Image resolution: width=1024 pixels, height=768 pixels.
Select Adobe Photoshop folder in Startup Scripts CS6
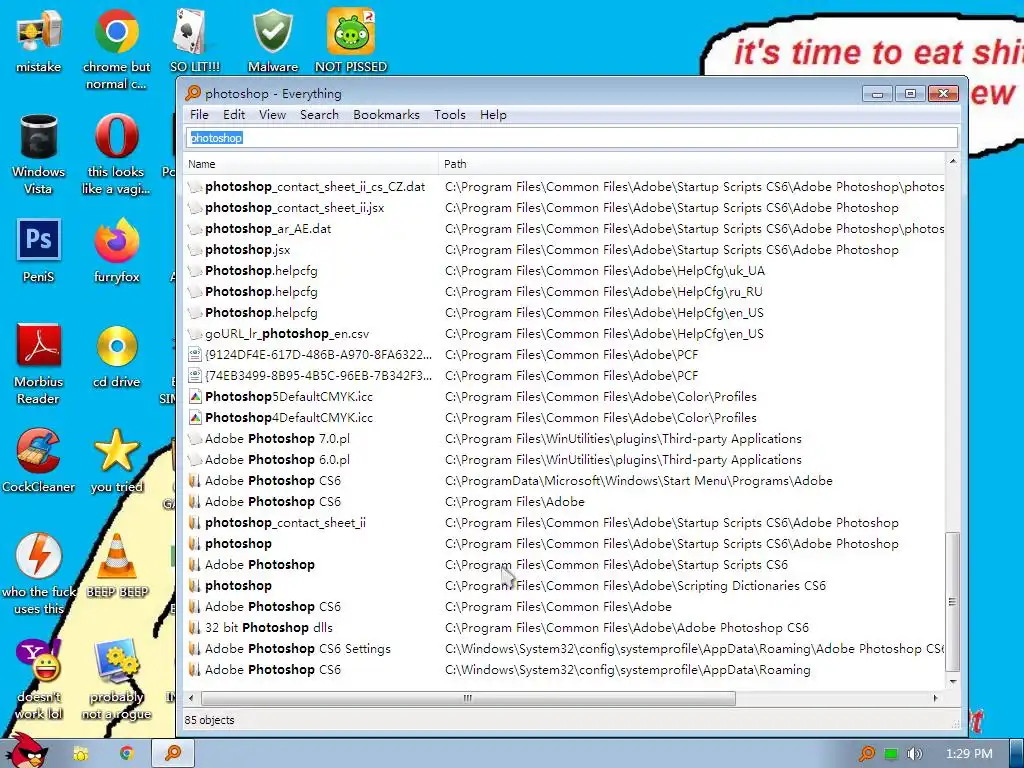coord(565,564)
